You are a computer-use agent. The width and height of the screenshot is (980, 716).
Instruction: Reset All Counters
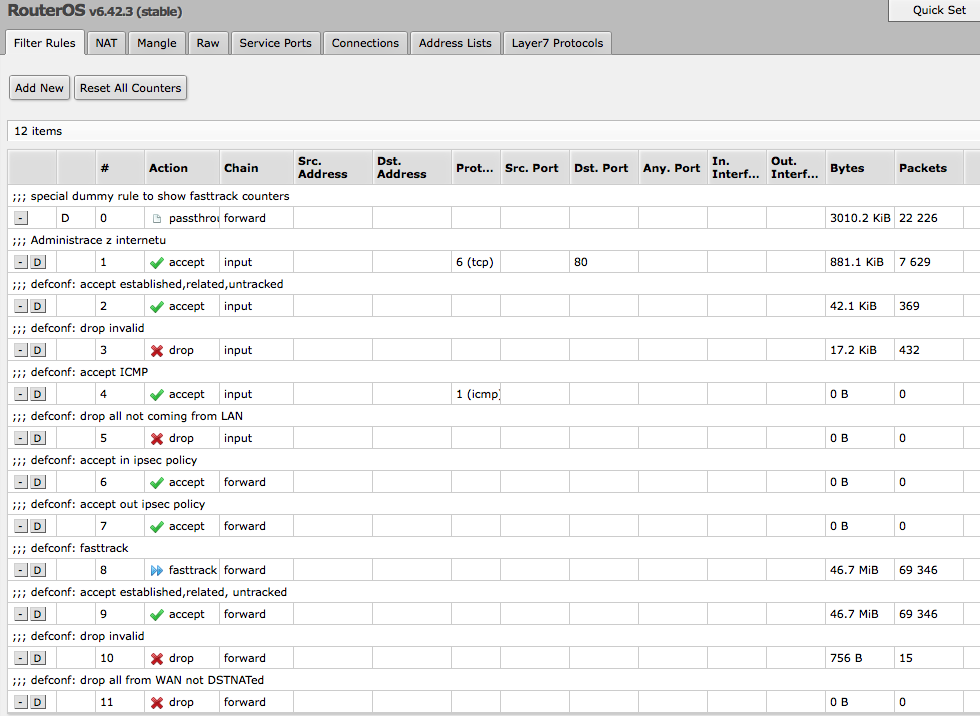coord(131,88)
